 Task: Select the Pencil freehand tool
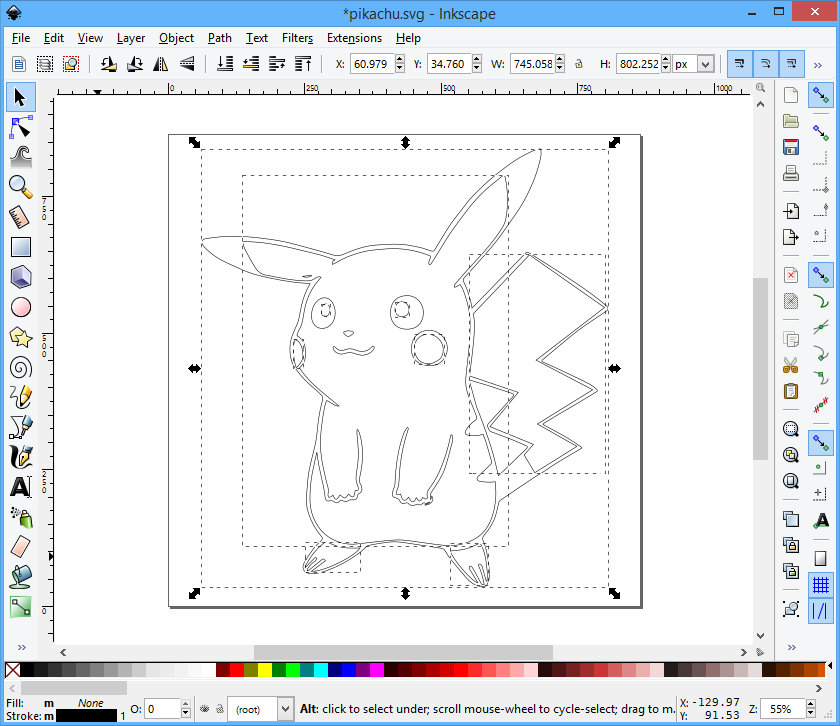tap(21, 397)
